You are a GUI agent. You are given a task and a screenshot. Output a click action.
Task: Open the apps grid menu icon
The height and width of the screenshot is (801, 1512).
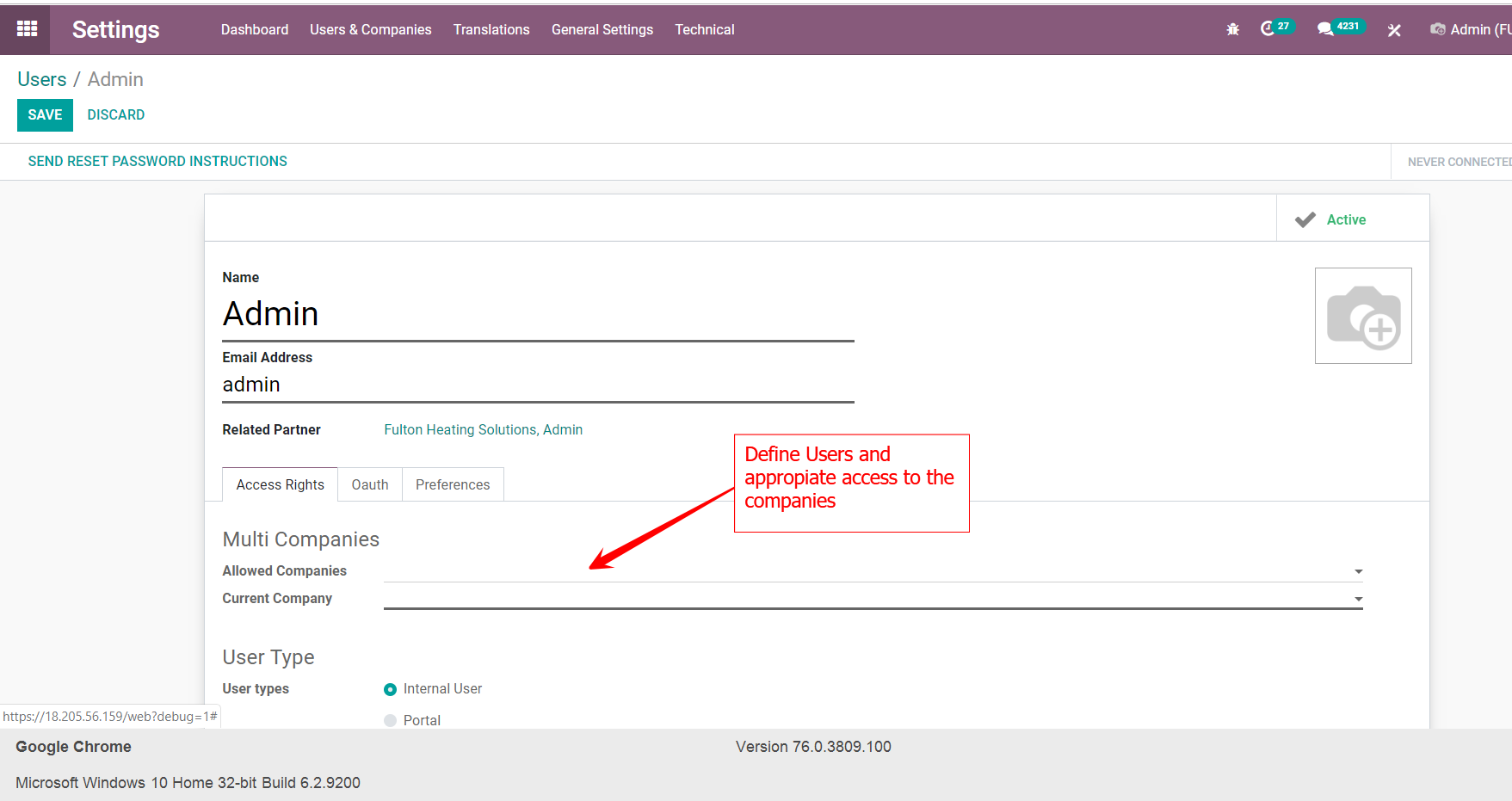27,28
